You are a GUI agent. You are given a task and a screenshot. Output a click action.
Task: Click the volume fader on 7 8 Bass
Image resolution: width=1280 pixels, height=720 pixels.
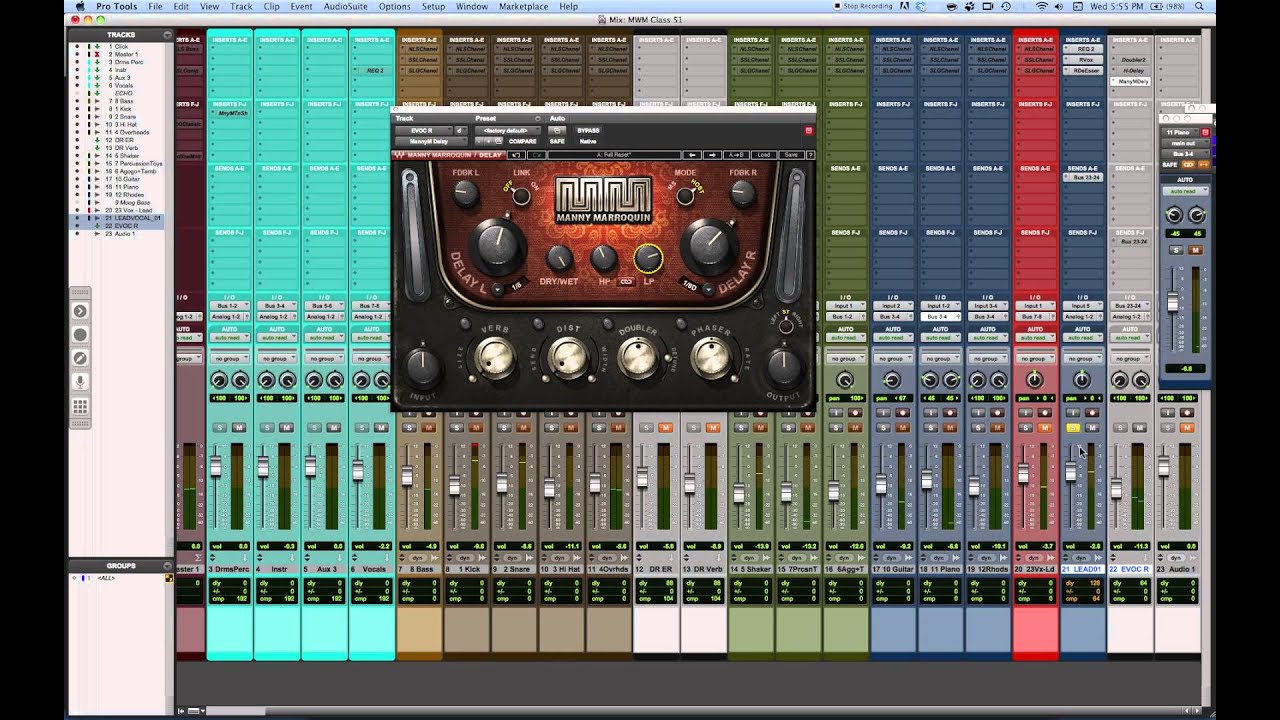pyautogui.click(x=407, y=476)
